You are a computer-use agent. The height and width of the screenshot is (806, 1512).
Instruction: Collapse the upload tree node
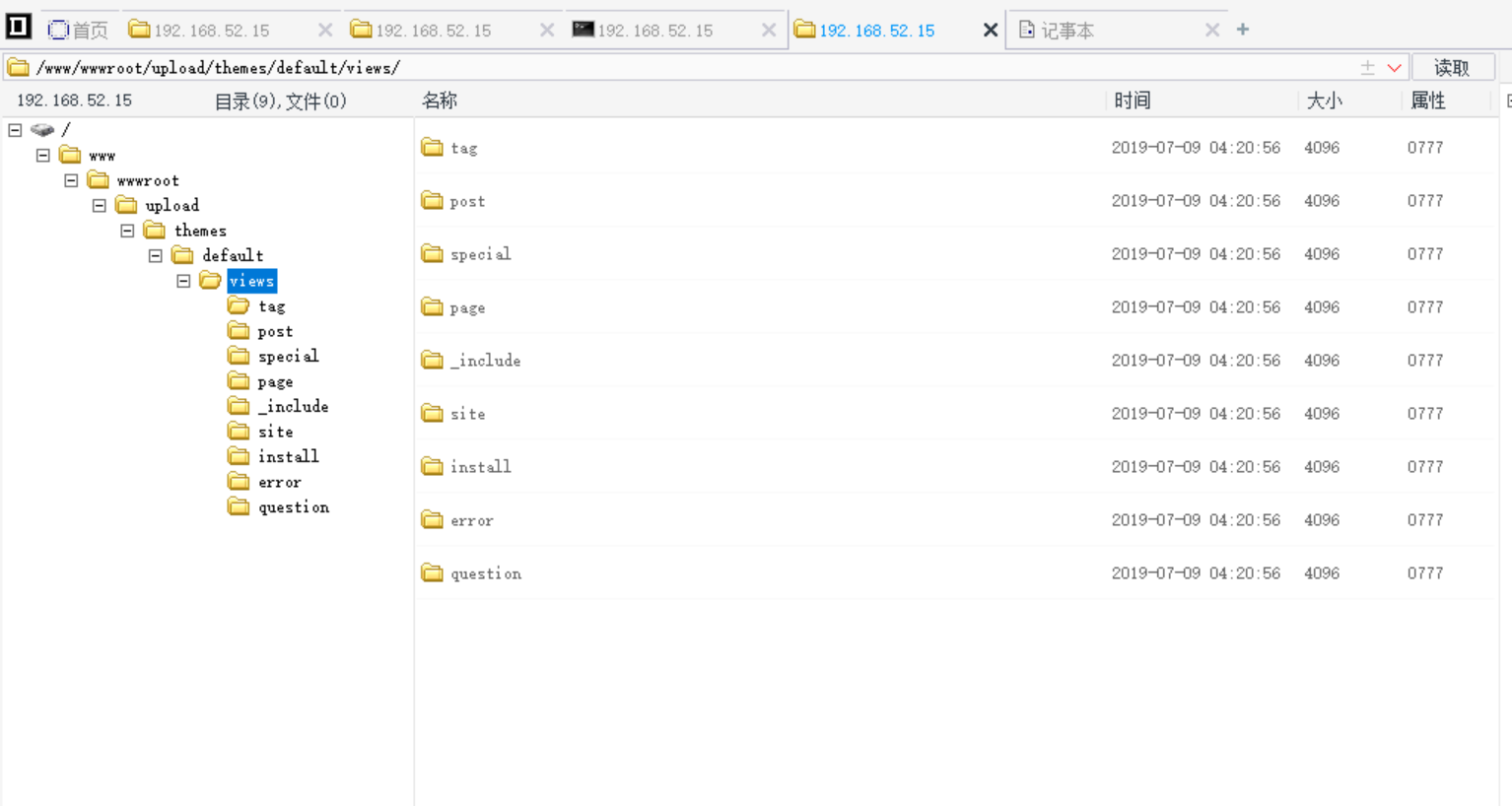click(100, 206)
